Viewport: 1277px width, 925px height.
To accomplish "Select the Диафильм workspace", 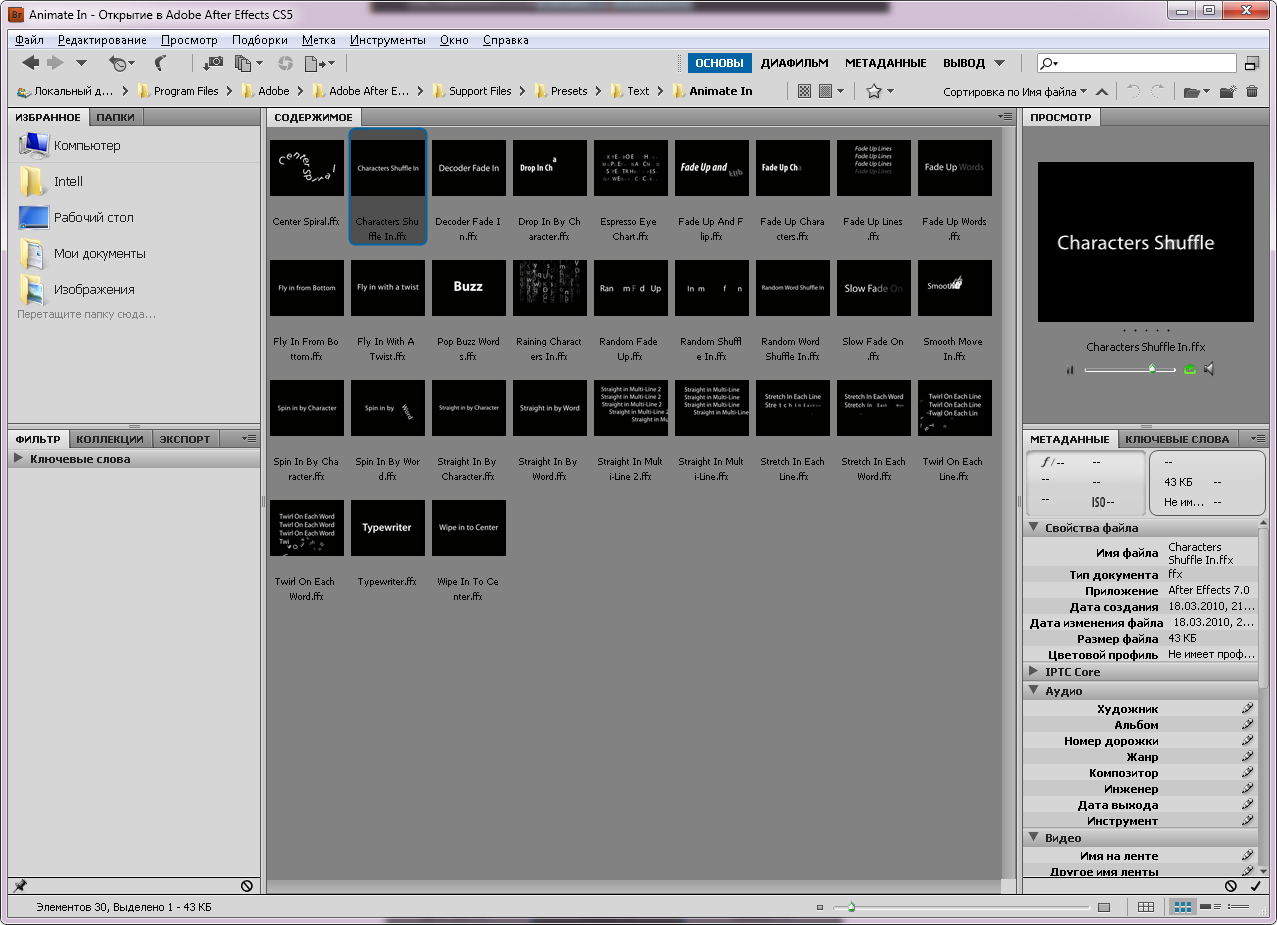I will coord(794,63).
